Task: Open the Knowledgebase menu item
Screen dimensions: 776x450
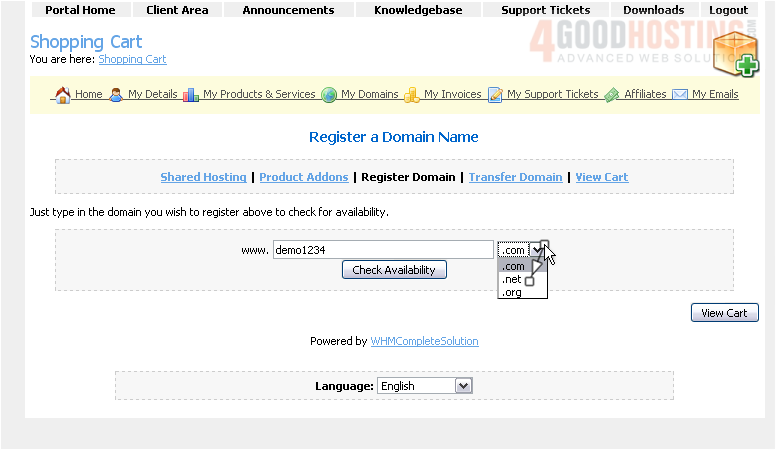Action: coord(418,10)
